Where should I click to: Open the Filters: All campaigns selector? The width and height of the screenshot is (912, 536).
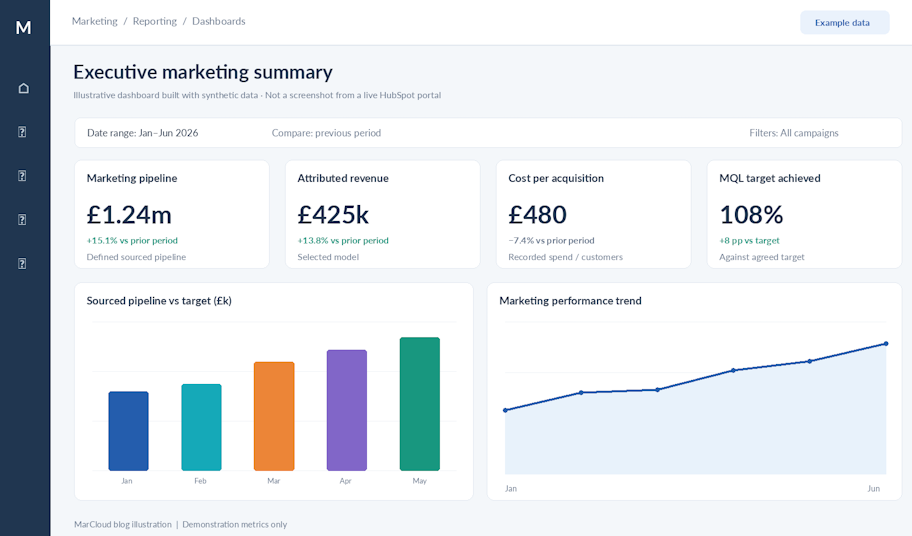tap(794, 133)
